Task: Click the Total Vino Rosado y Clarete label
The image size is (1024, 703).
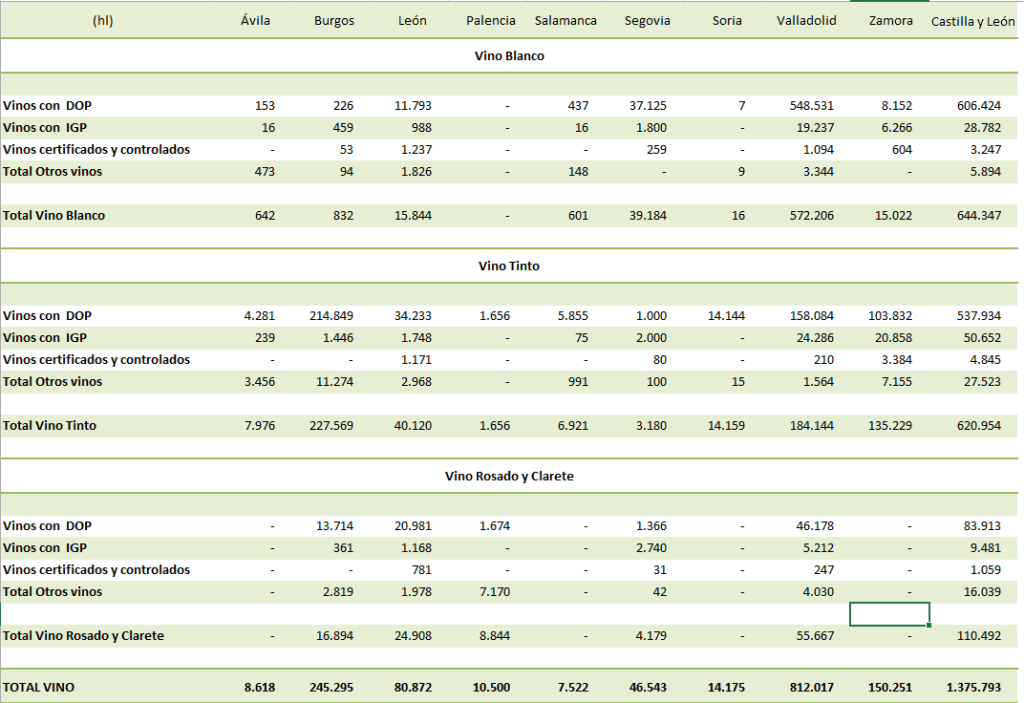Action: (83, 635)
